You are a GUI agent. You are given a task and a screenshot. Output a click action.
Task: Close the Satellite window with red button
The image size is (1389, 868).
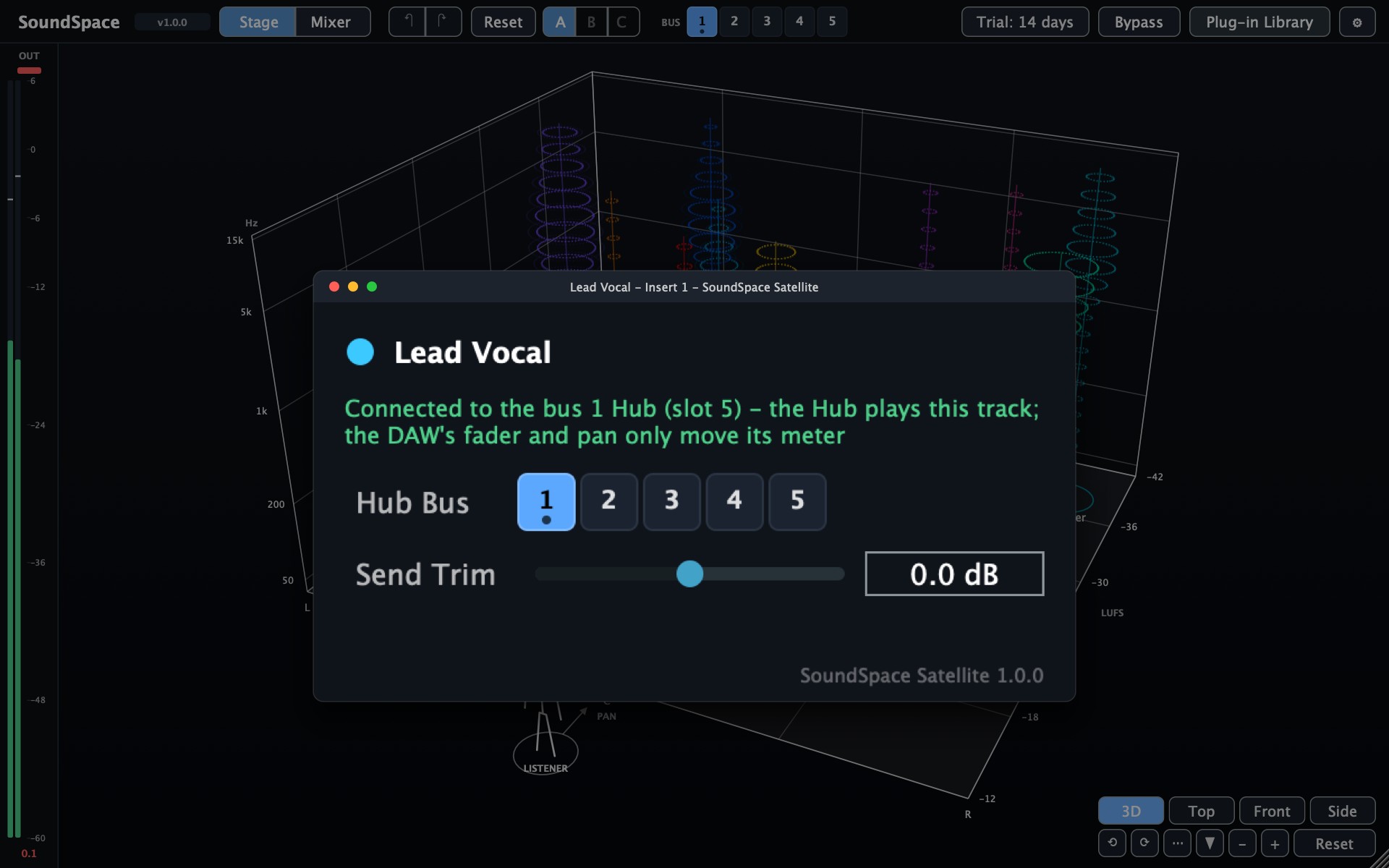(334, 286)
